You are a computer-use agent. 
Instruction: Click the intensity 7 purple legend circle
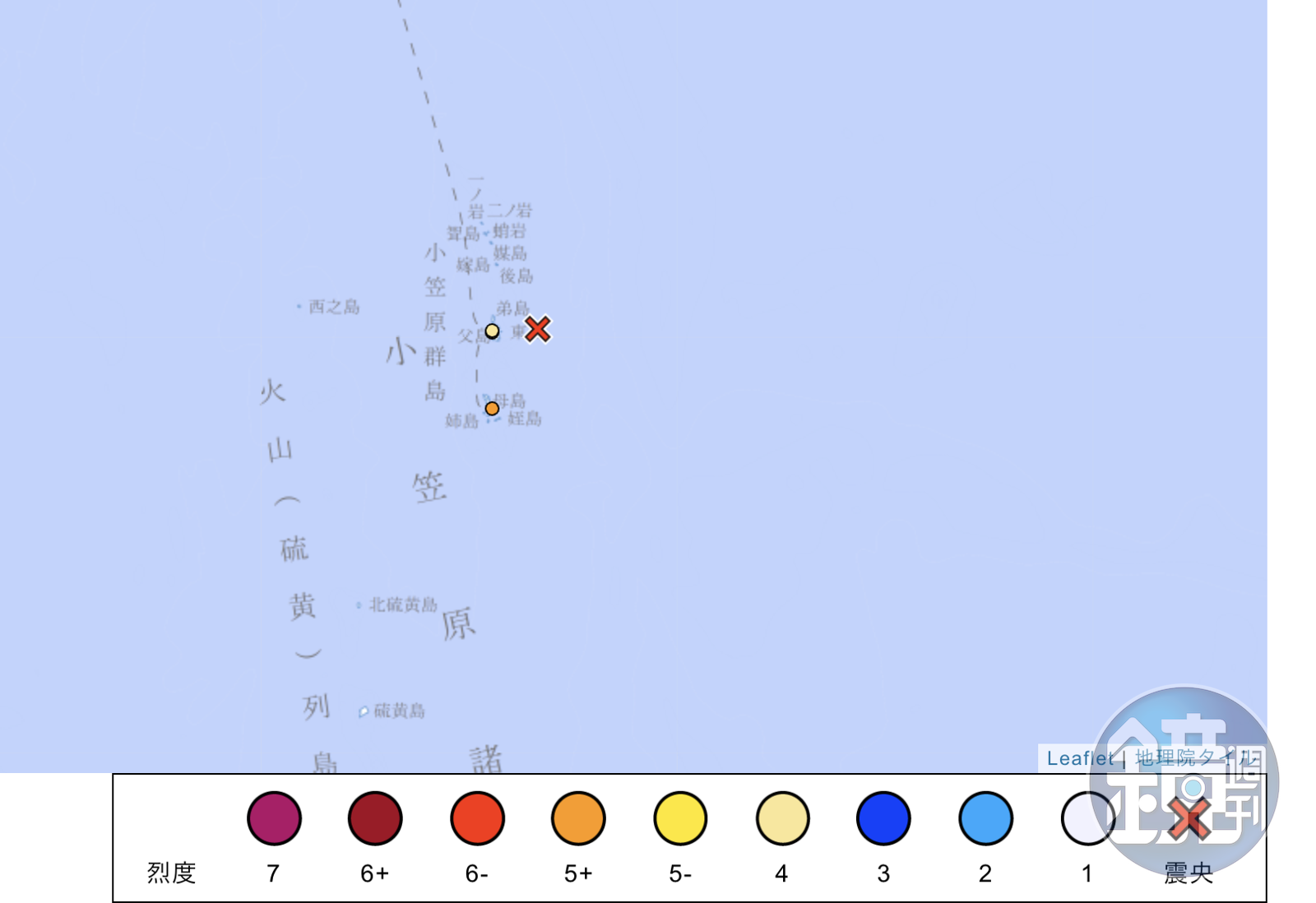point(274,818)
